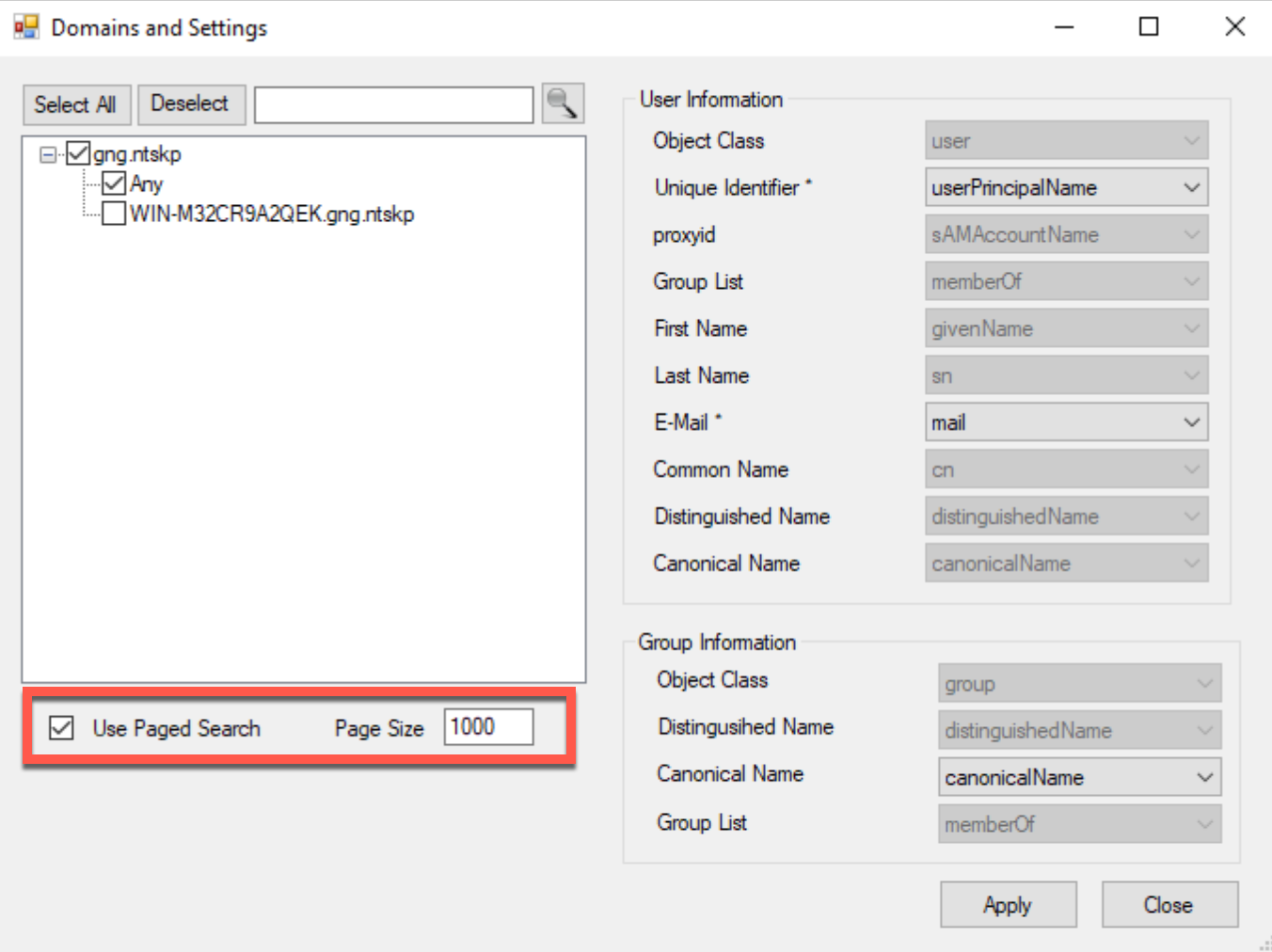The width and height of the screenshot is (1272, 952).
Task: Minimize the Domains and Settings window
Action: click(x=1064, y=27)
